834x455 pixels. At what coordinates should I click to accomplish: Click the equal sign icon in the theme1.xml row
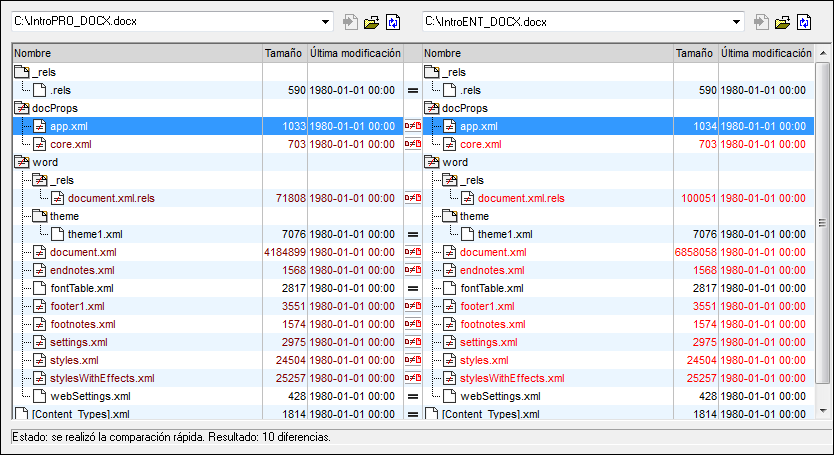click(412, 234)
